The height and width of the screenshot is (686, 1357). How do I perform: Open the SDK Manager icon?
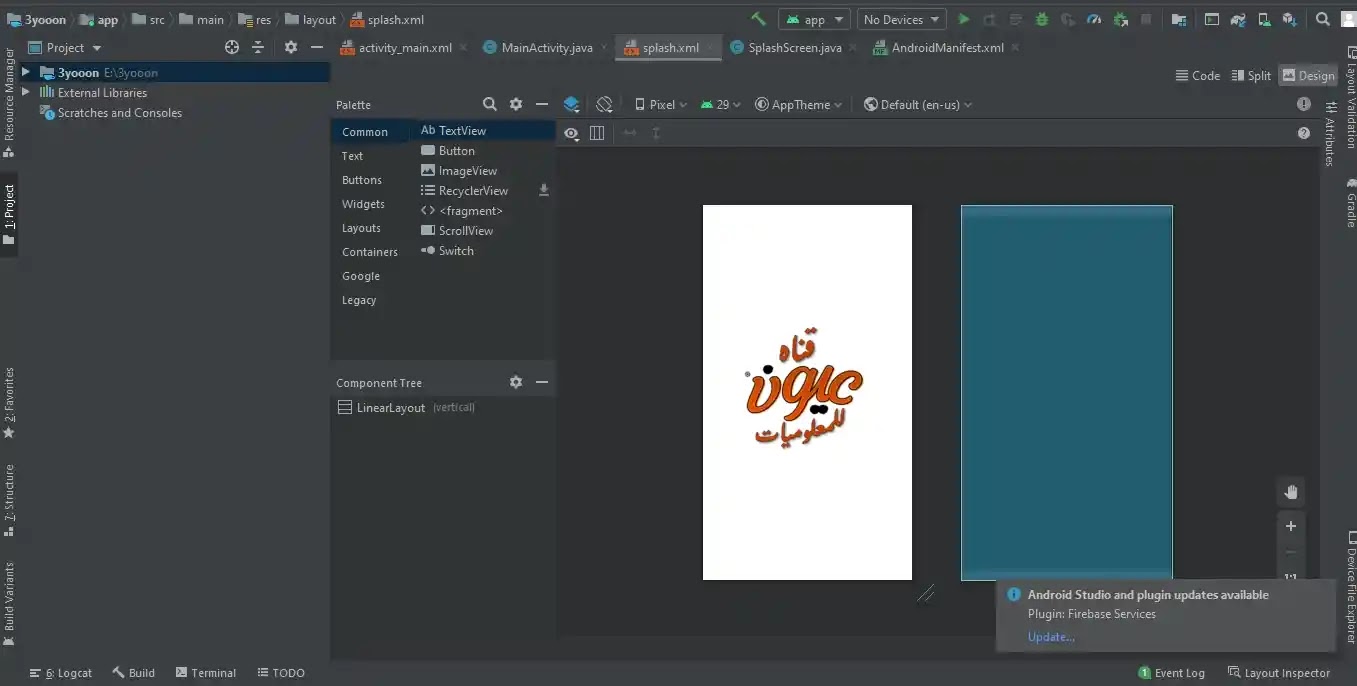(1290, 19)
